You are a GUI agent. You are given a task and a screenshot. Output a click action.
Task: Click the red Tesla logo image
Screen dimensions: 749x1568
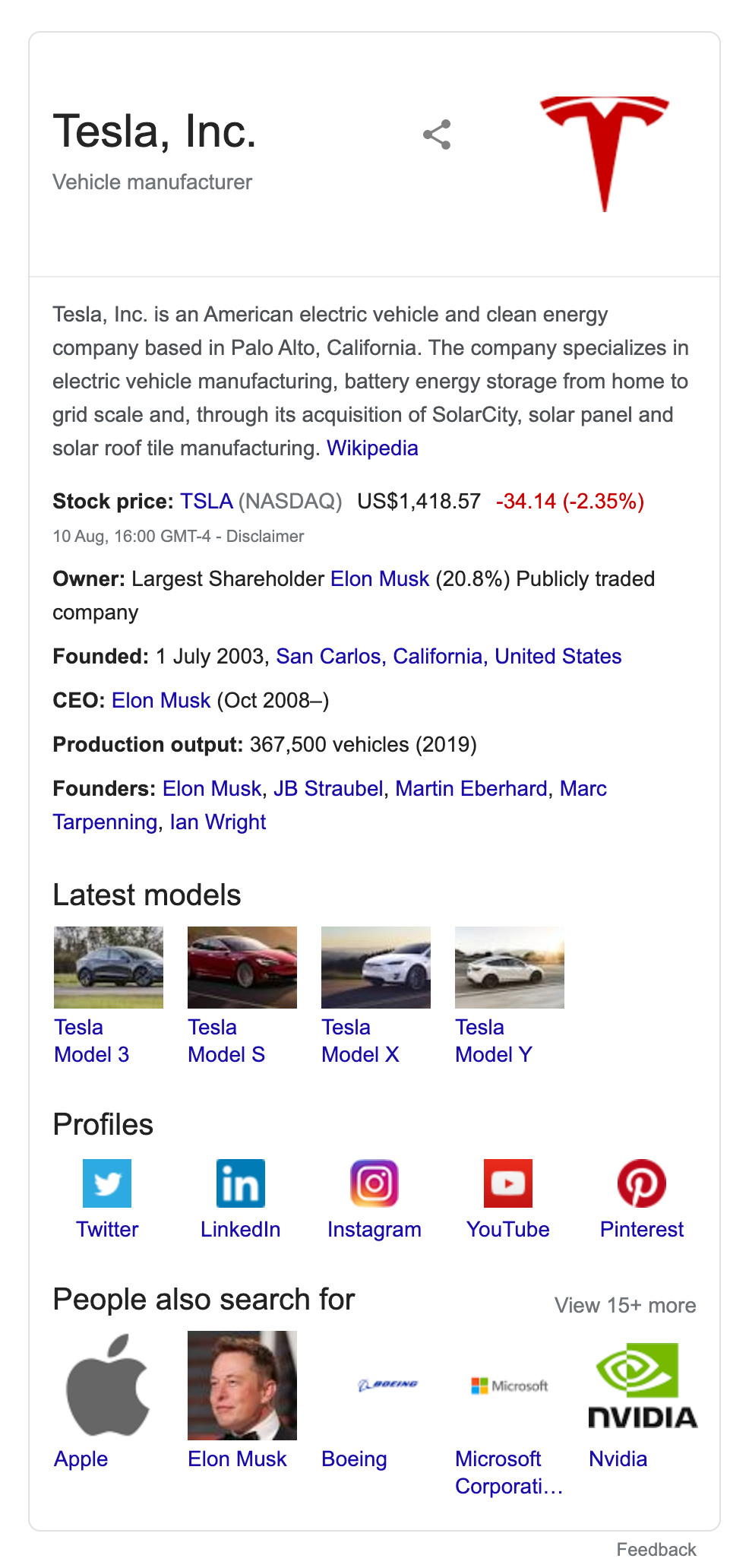[x=605, y=154]
